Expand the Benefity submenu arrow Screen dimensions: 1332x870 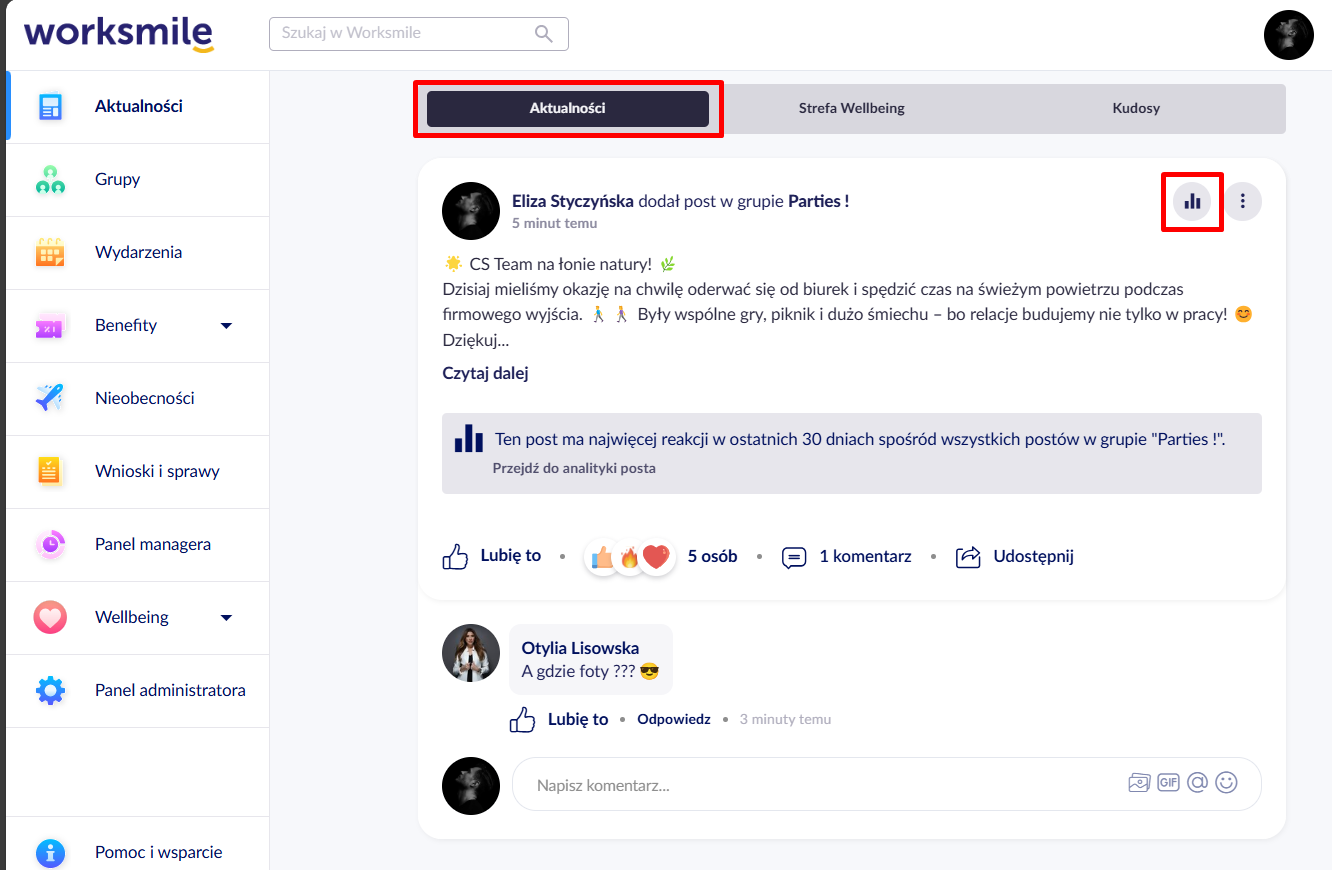(226, 326)
